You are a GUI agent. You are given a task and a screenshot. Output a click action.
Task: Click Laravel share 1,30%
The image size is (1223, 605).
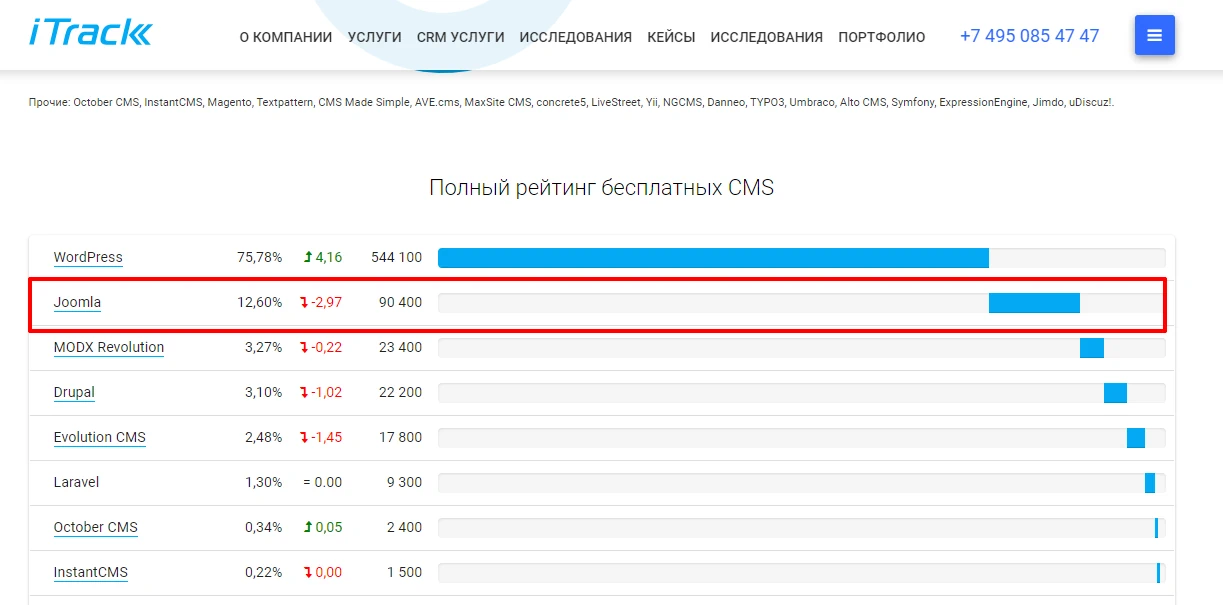click(264, 482)
